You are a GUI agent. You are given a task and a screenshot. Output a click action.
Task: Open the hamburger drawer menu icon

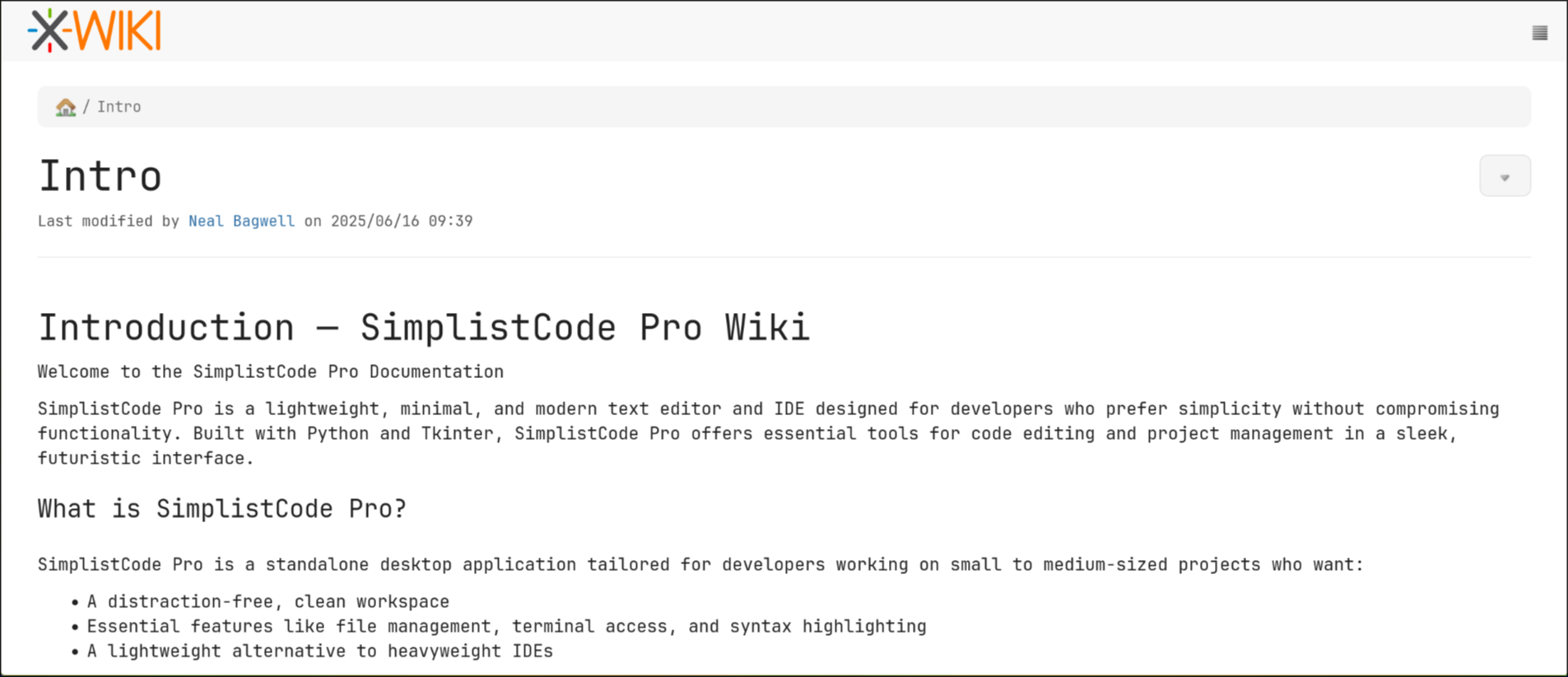click(1539, 33)
